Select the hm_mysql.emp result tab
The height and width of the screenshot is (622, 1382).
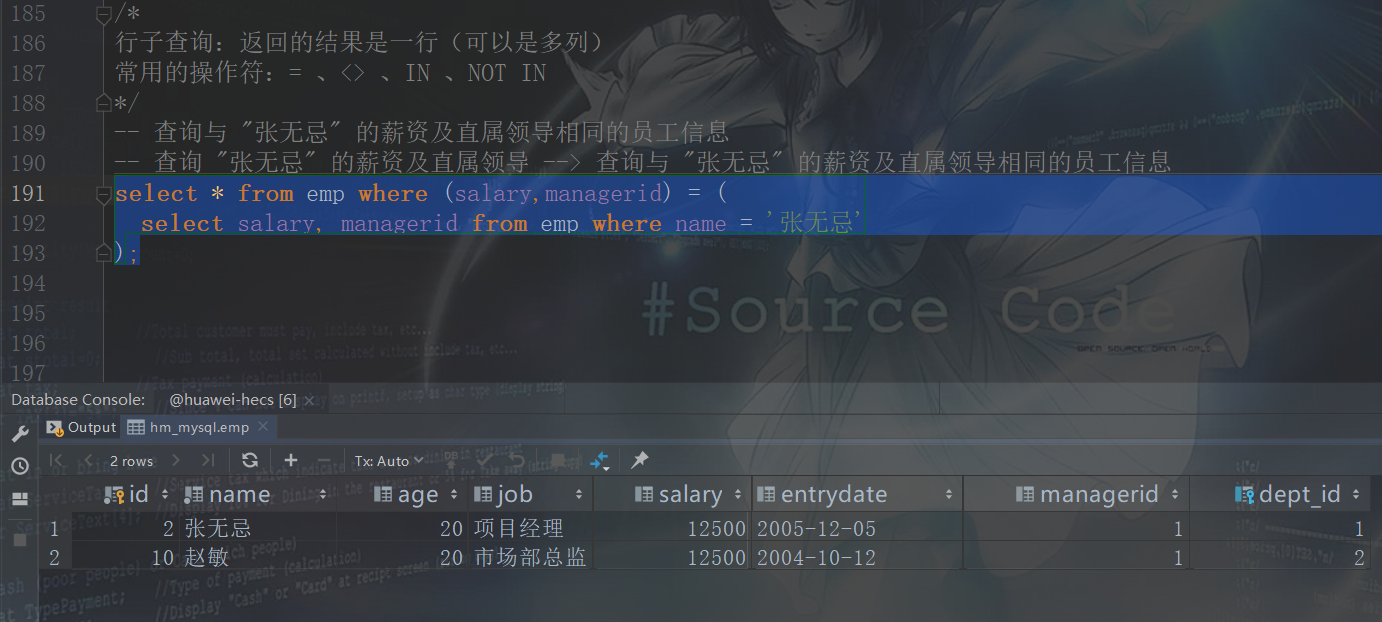(199, 427)
